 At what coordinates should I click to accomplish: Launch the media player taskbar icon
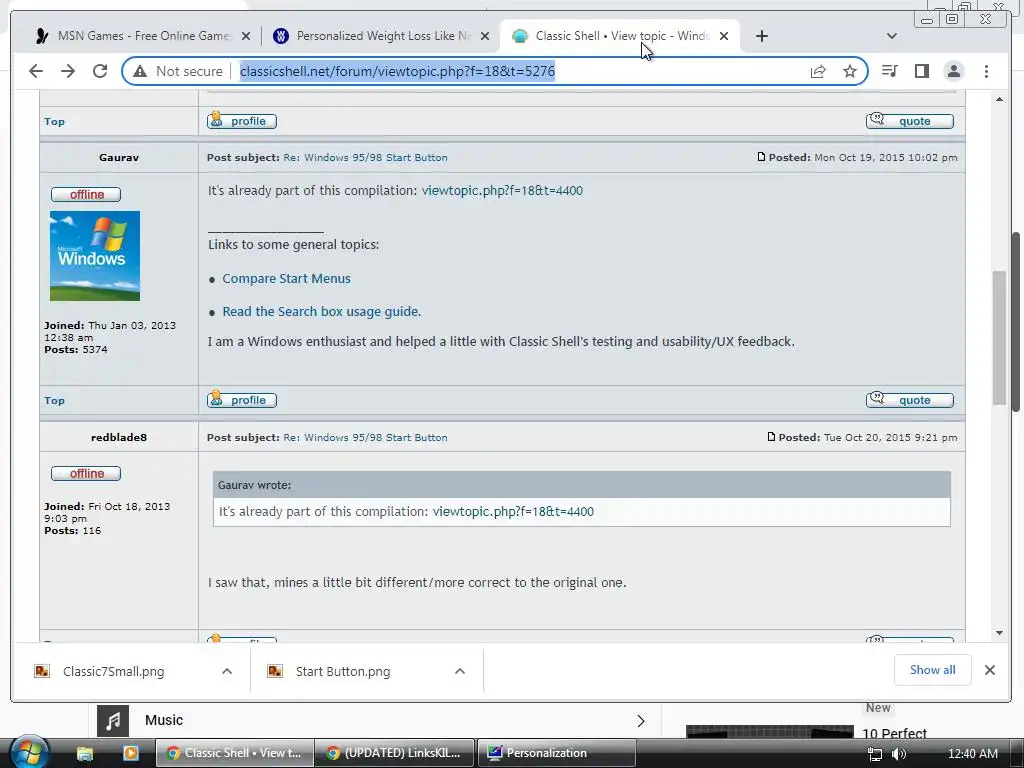click(131, 754)
